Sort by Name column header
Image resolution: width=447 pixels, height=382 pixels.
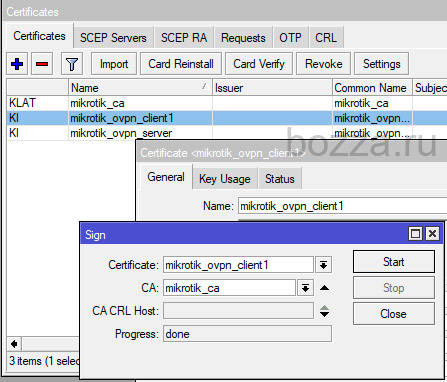pyautogui.click(x=140, y=88)
